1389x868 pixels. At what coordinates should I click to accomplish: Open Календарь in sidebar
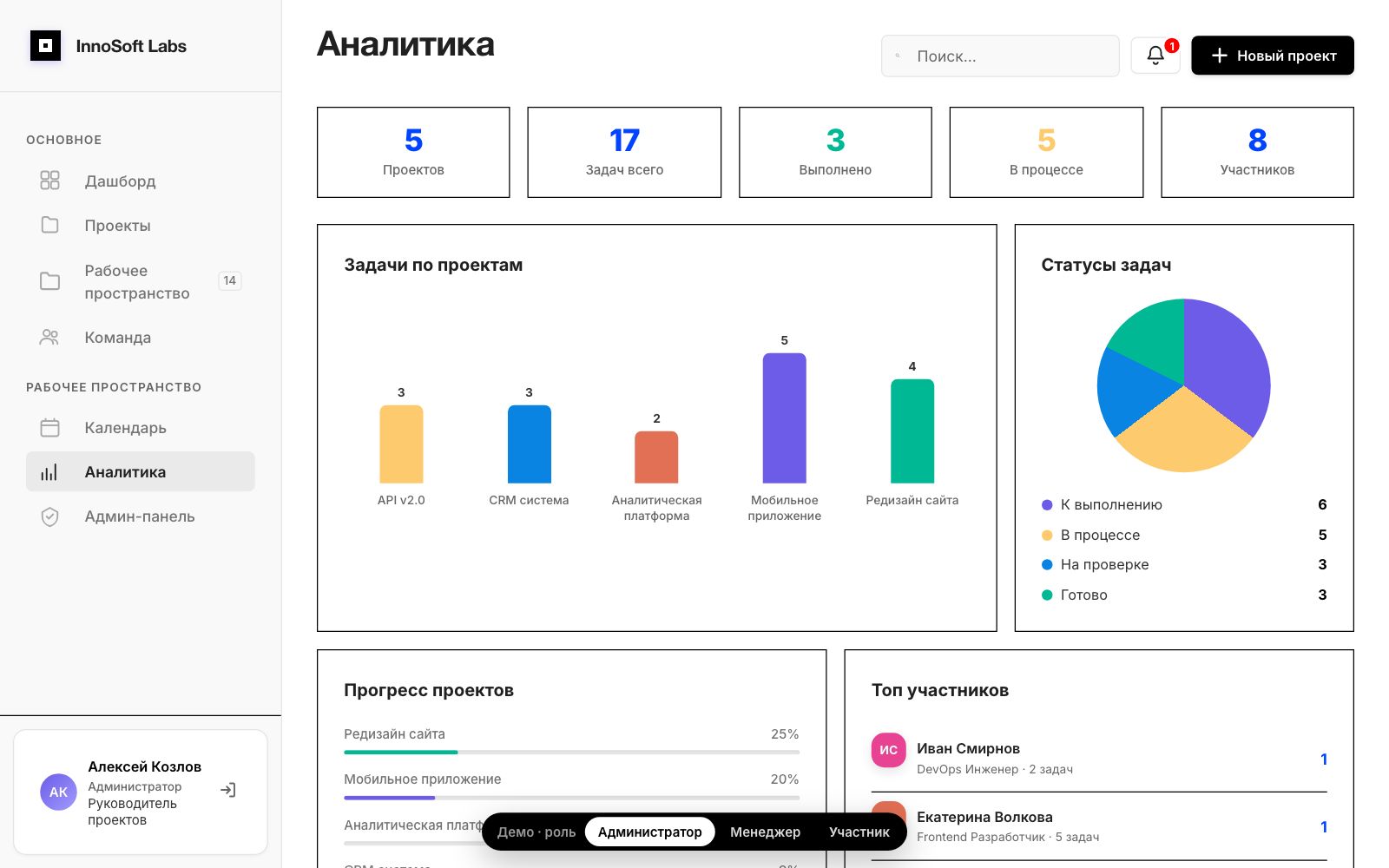[141, 427]
